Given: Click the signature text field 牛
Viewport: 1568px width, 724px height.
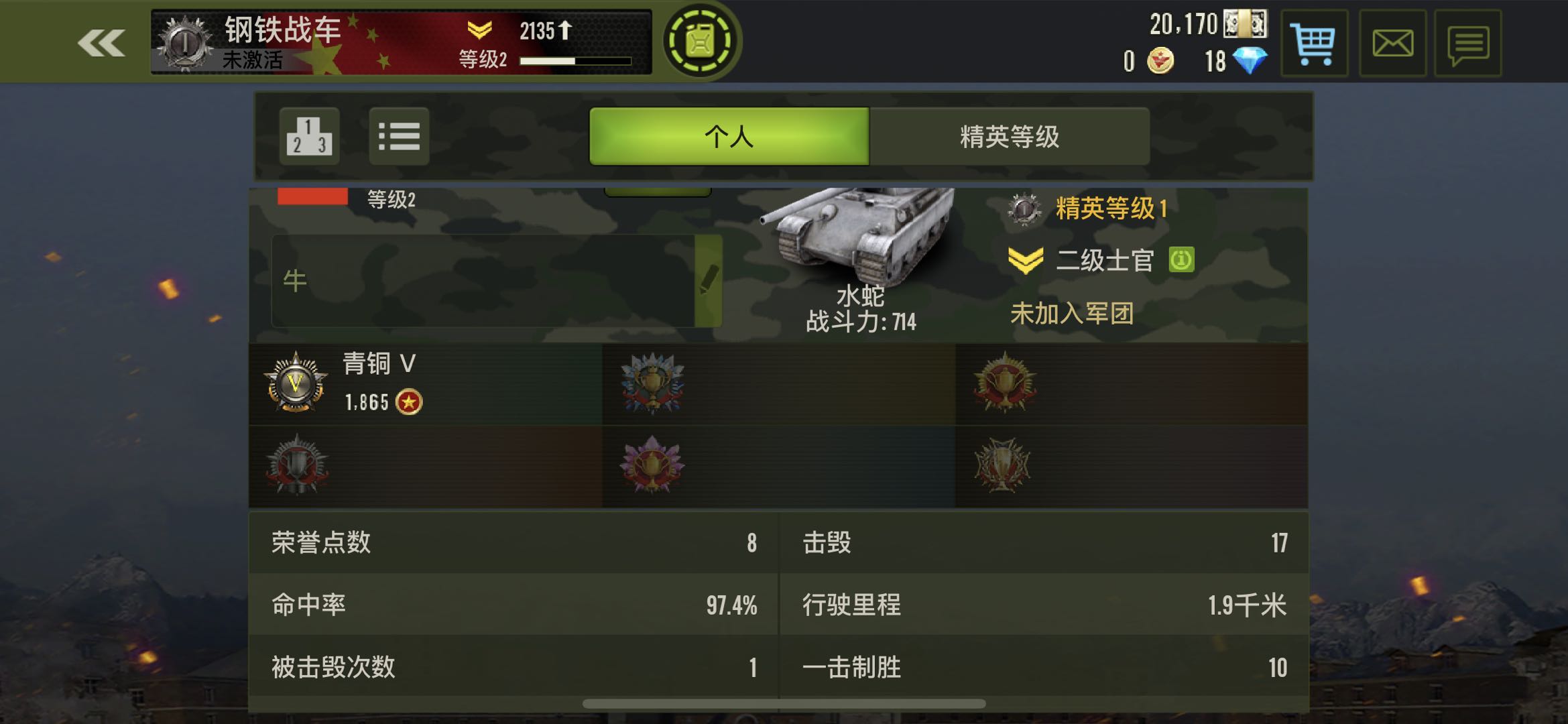Looking at the screenshot, I should tap(483, 281).
